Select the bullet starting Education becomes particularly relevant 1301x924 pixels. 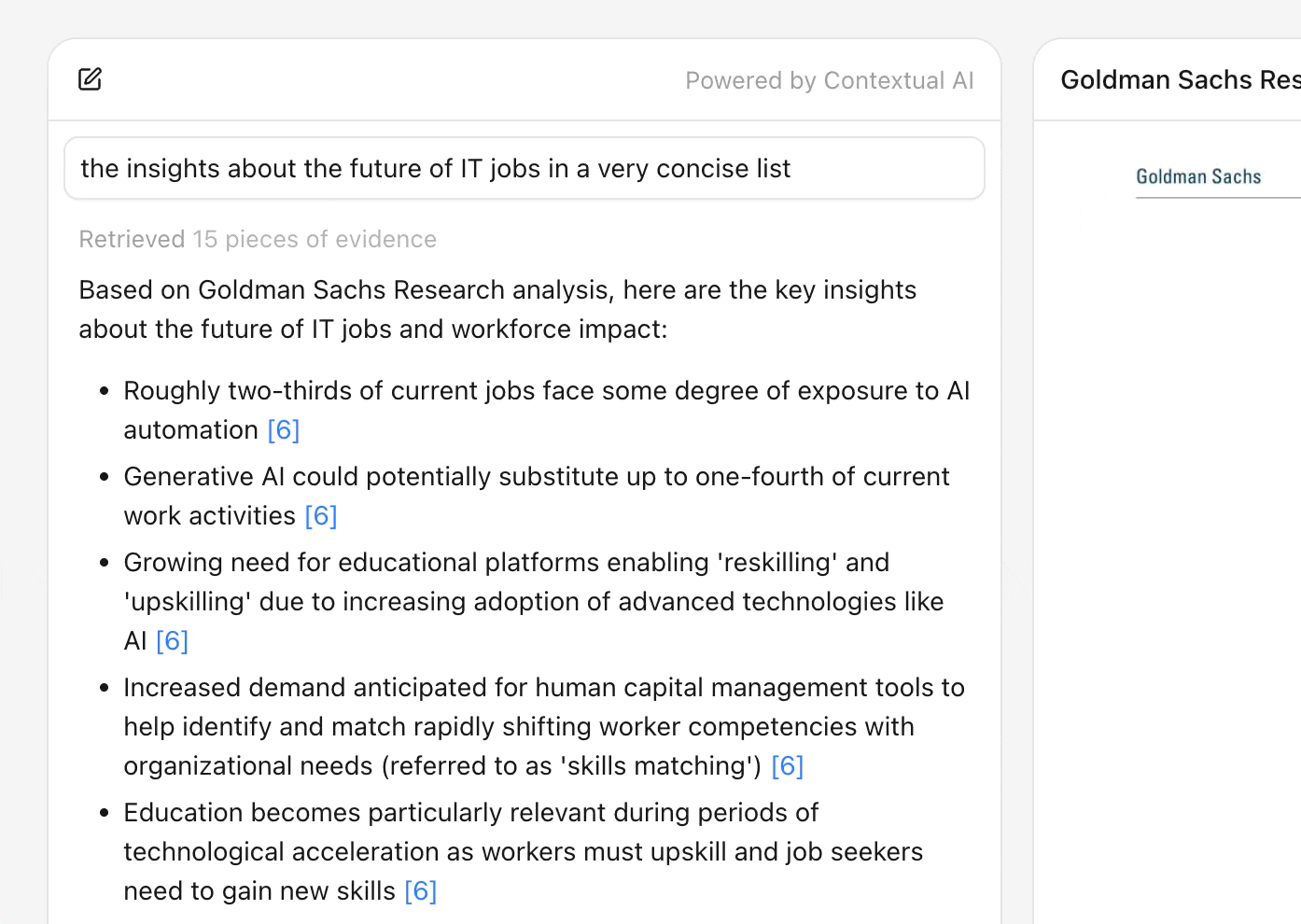pyautogui.click(x=523, y=852)
